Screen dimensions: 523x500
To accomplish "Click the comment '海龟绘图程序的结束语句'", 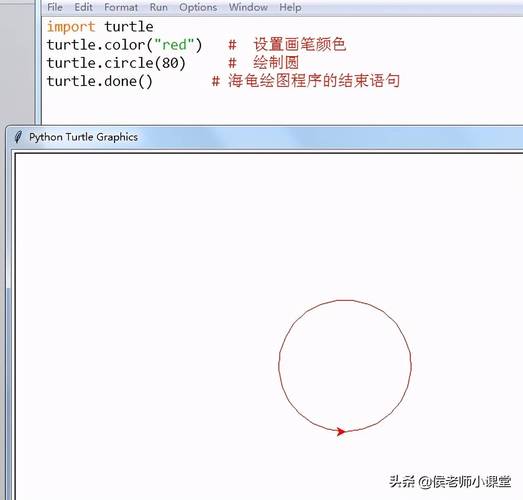I will 314,81.
